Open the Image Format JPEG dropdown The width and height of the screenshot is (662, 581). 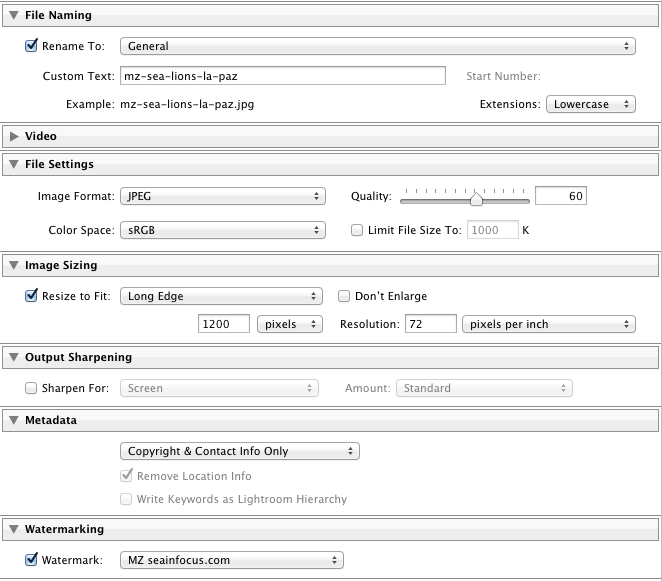(x=222, y=197)
